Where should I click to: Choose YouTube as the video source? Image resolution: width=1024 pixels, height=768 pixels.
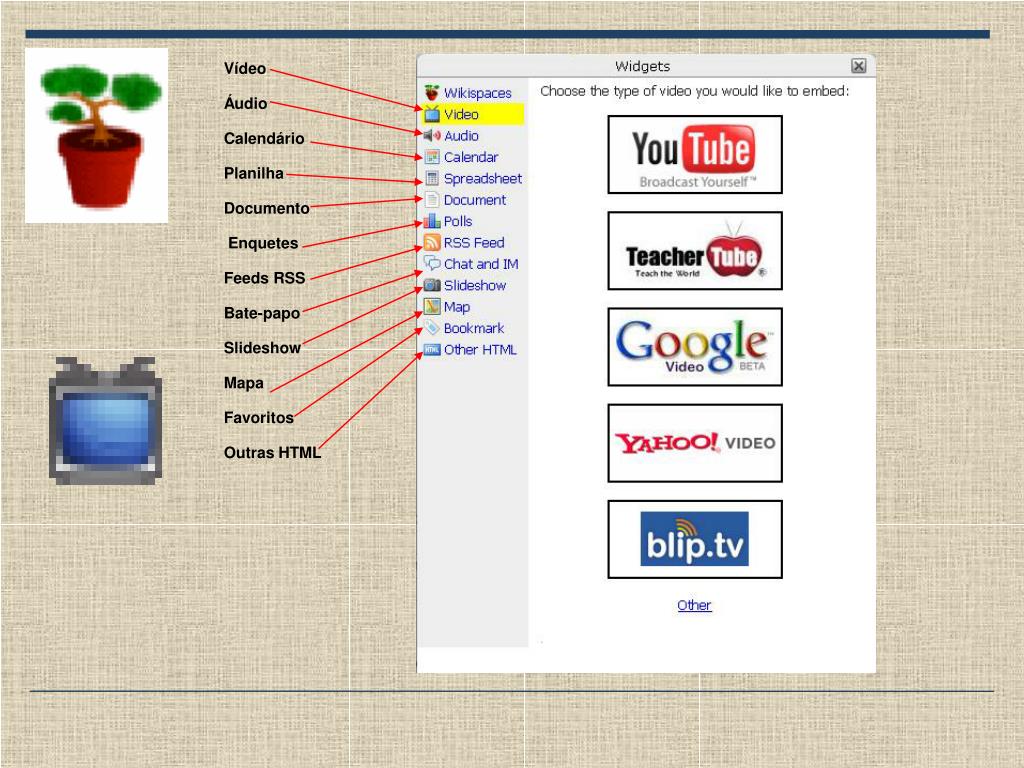tap(695, 154)
